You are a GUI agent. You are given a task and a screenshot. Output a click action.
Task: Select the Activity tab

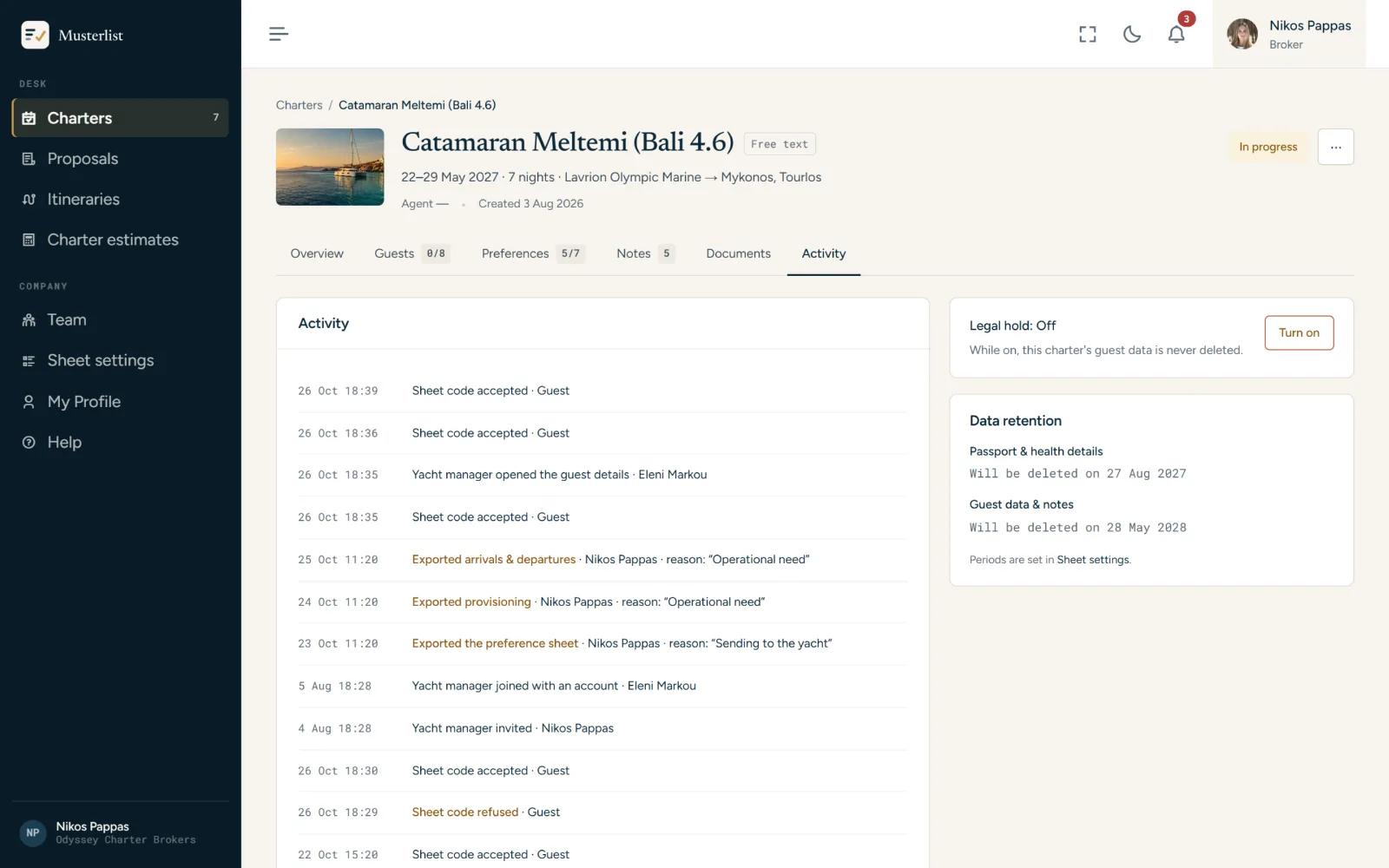(823, 253)
